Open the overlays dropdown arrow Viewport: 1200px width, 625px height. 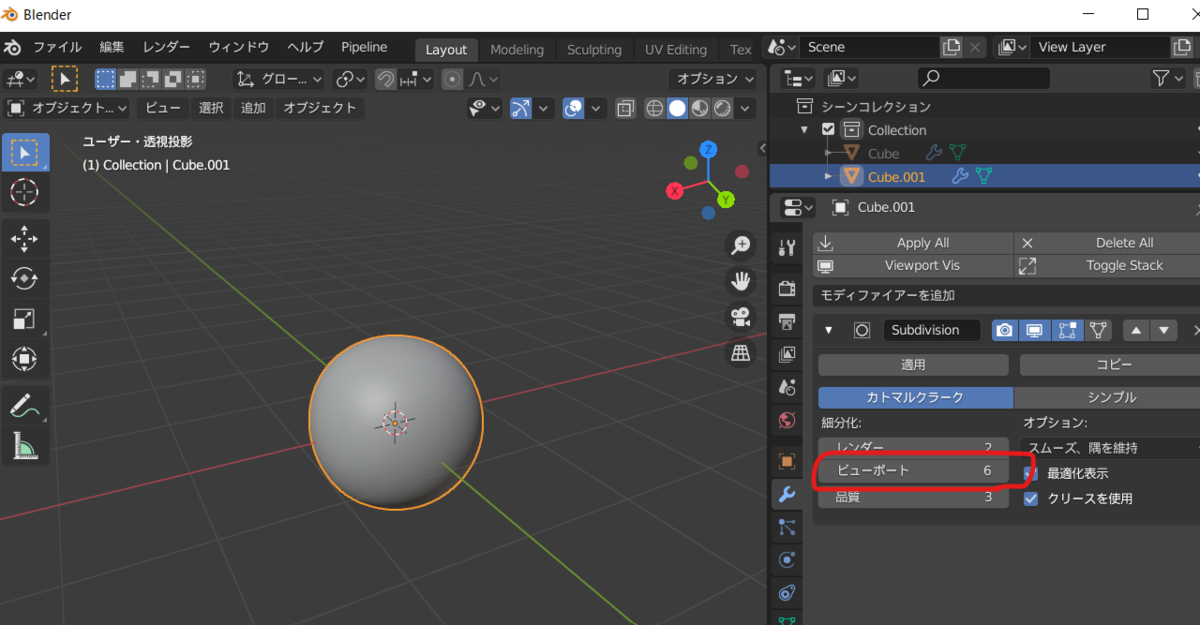(596, 108)
